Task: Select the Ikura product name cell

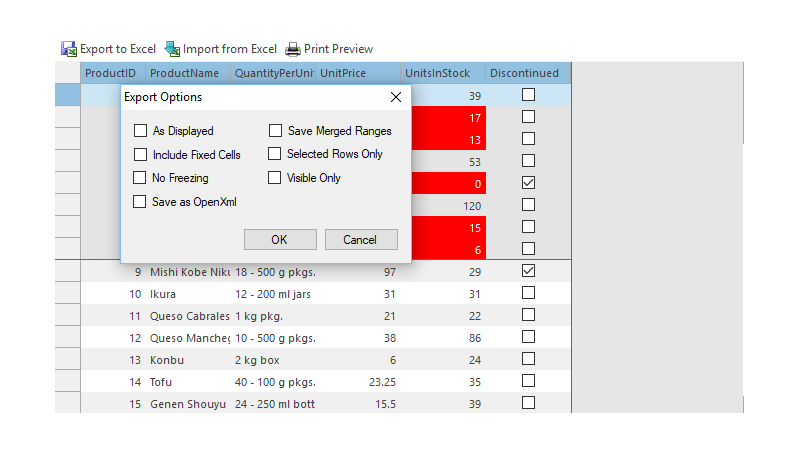Action: tap(188, 294)
